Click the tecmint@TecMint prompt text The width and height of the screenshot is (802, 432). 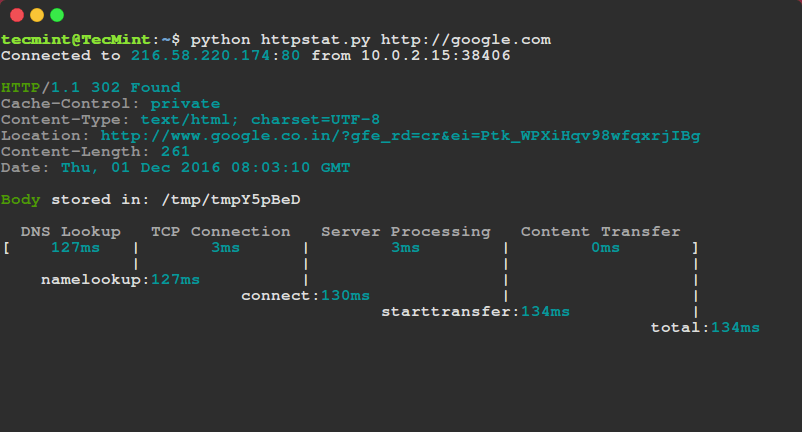(65, 40)
